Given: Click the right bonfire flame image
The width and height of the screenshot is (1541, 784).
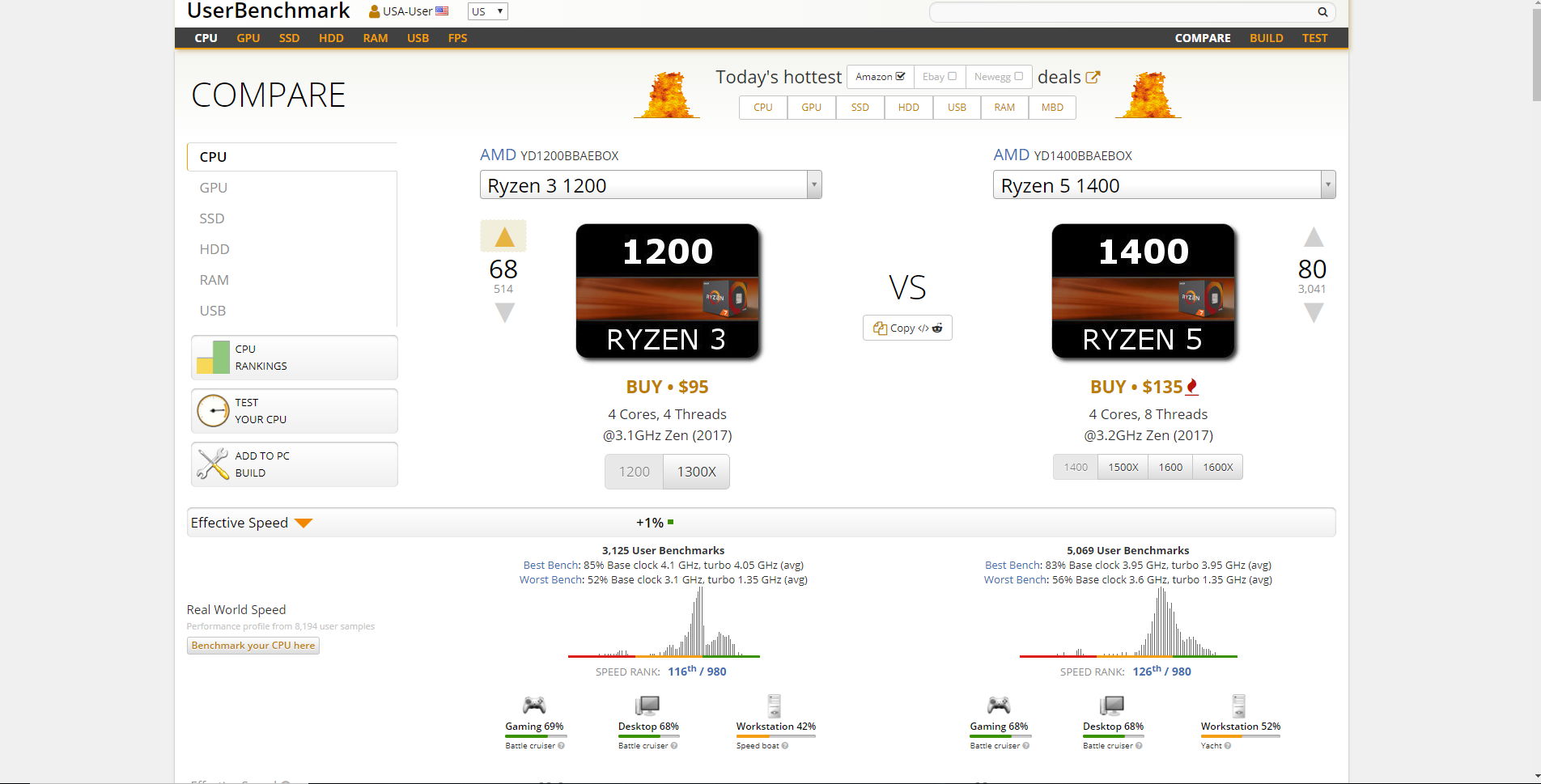Looking at the screenshot, I should coord(1148,95).
